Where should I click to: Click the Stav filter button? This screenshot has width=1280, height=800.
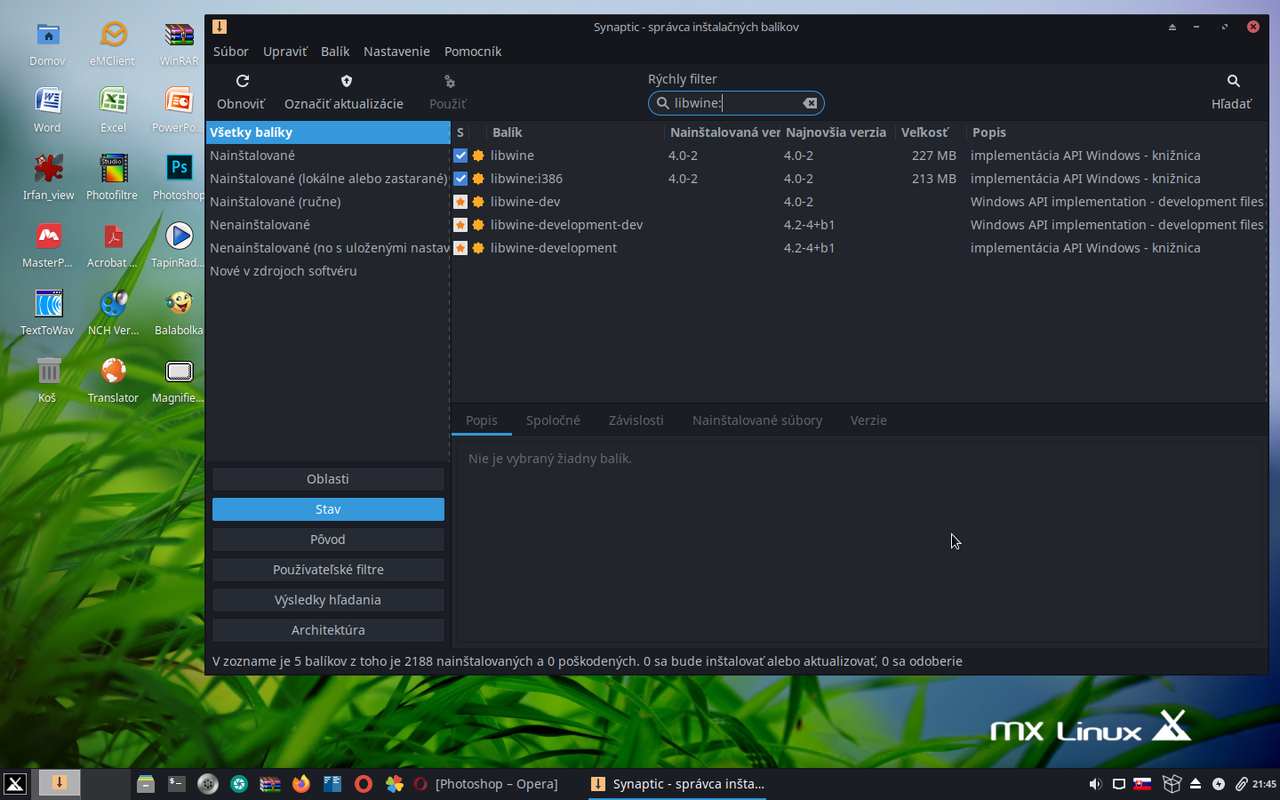coord(328,509)
